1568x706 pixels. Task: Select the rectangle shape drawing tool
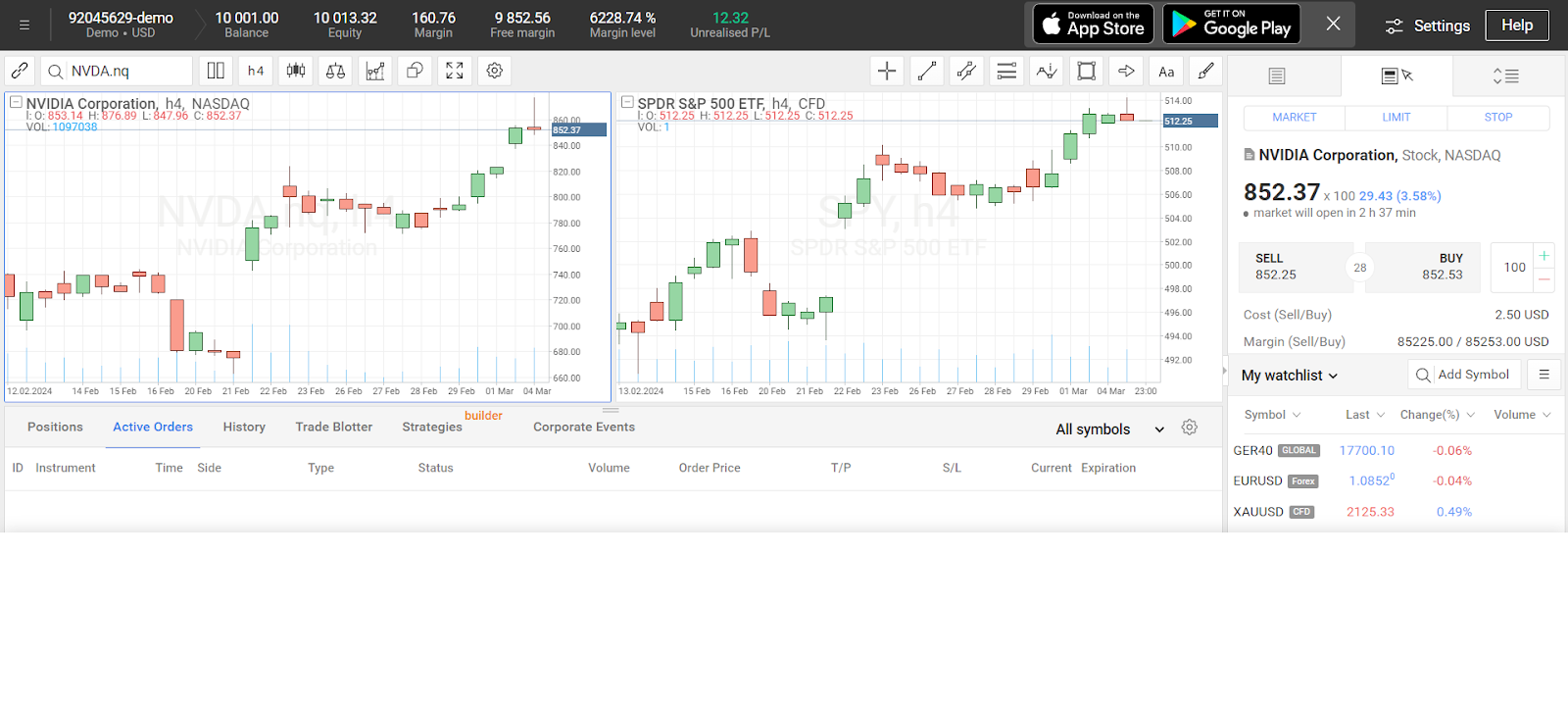[x=1087, y=71]
